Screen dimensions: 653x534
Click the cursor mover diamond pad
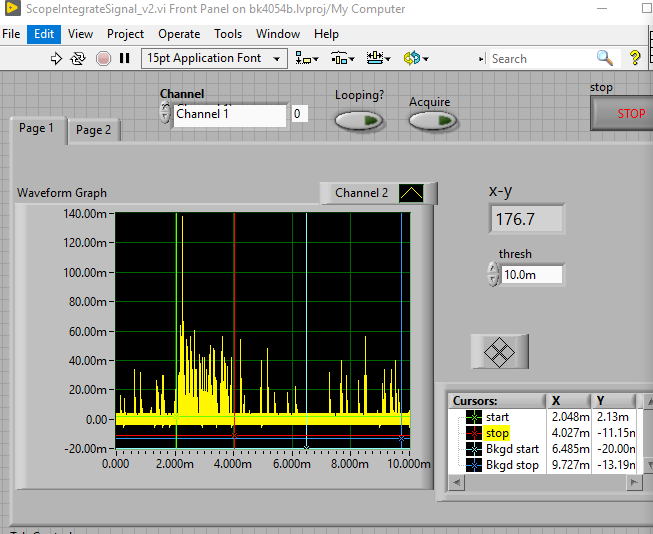point(499,351)
